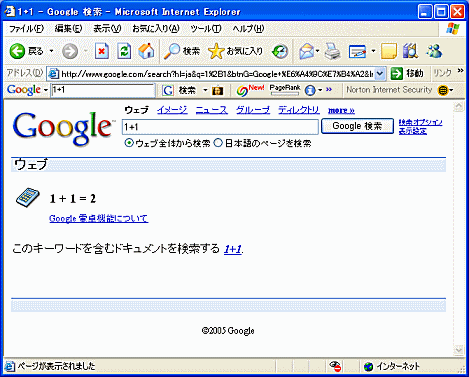This screenshot has width=469, height=377.
Task: Open the Mail button dropdown arrow
Action: 317,51
